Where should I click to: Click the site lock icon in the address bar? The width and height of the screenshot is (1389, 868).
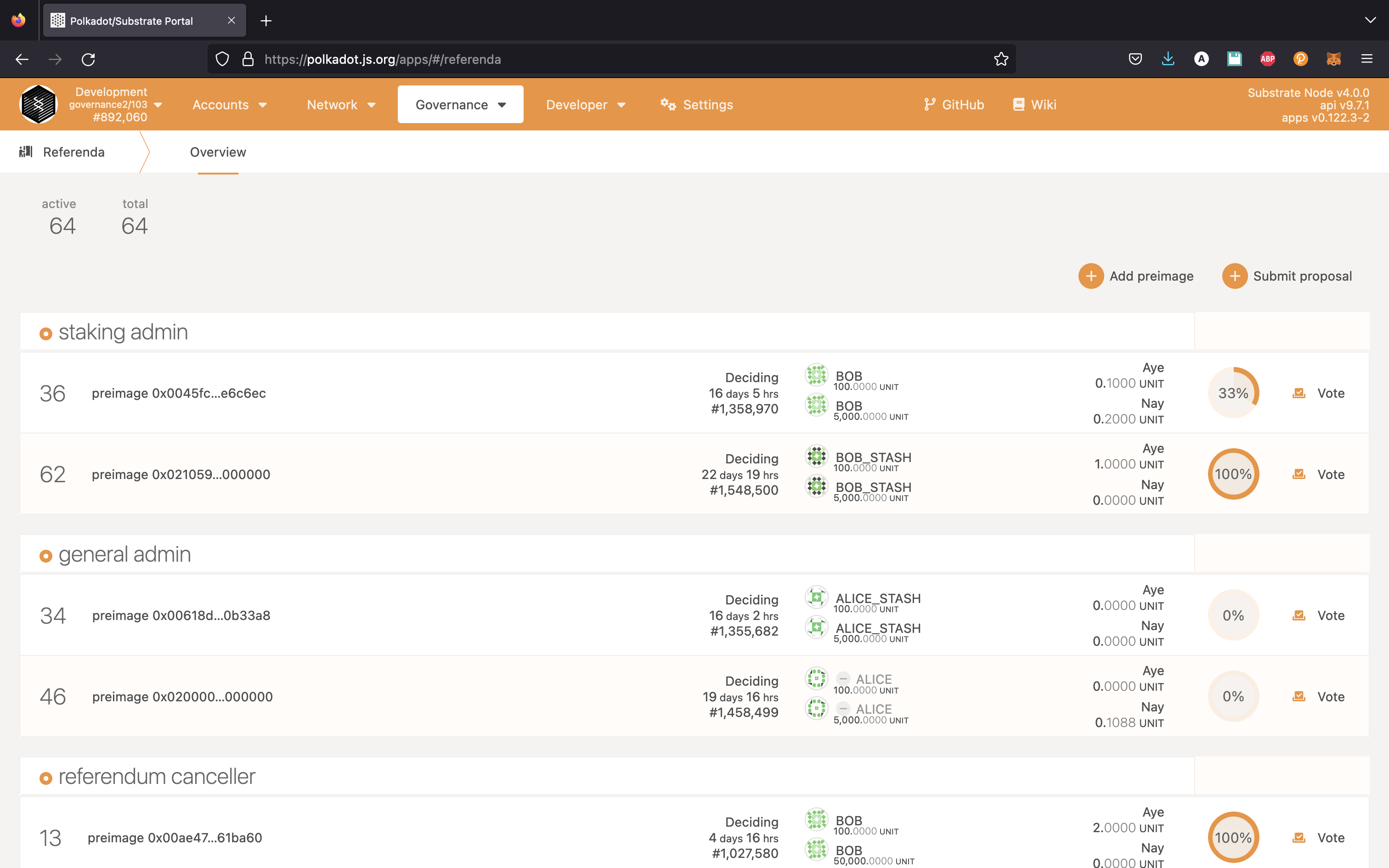pyautogui.click(x=248, y=59)
